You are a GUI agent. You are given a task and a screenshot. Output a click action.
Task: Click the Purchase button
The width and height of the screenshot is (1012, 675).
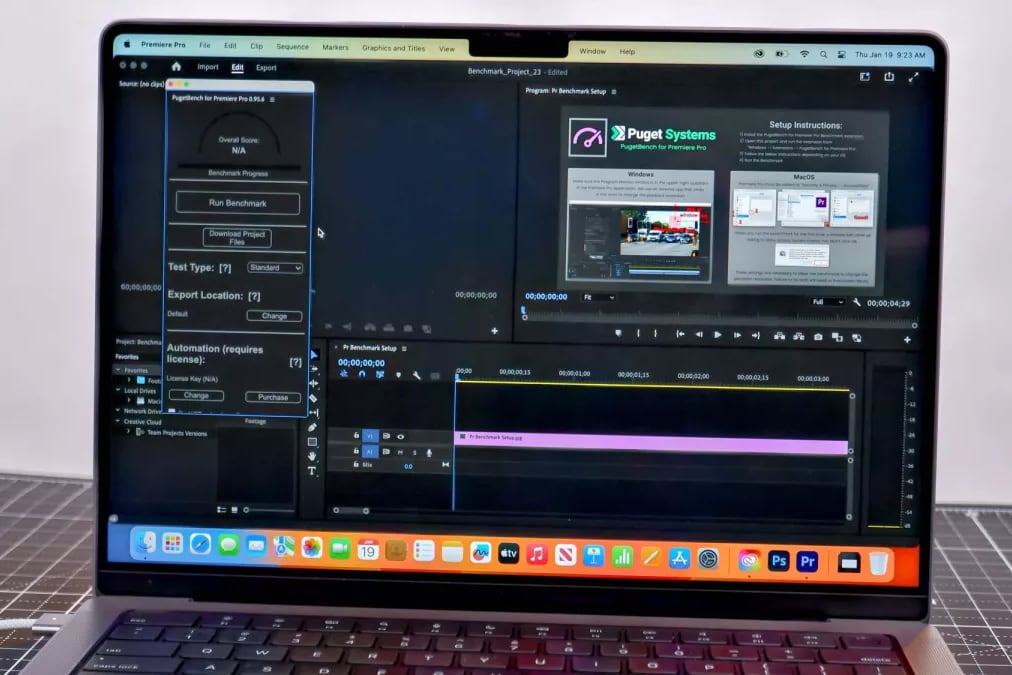(x=273, y=397)
